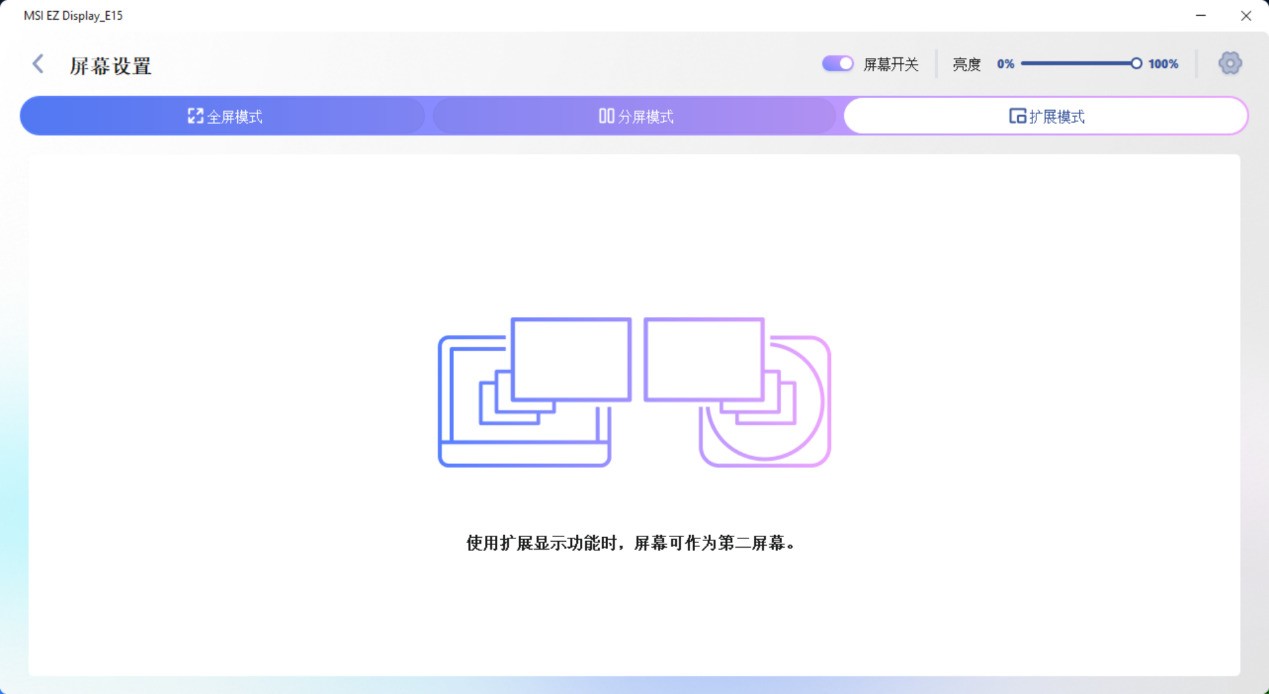Click the 100% brightness maximum label

[1163, 64]
